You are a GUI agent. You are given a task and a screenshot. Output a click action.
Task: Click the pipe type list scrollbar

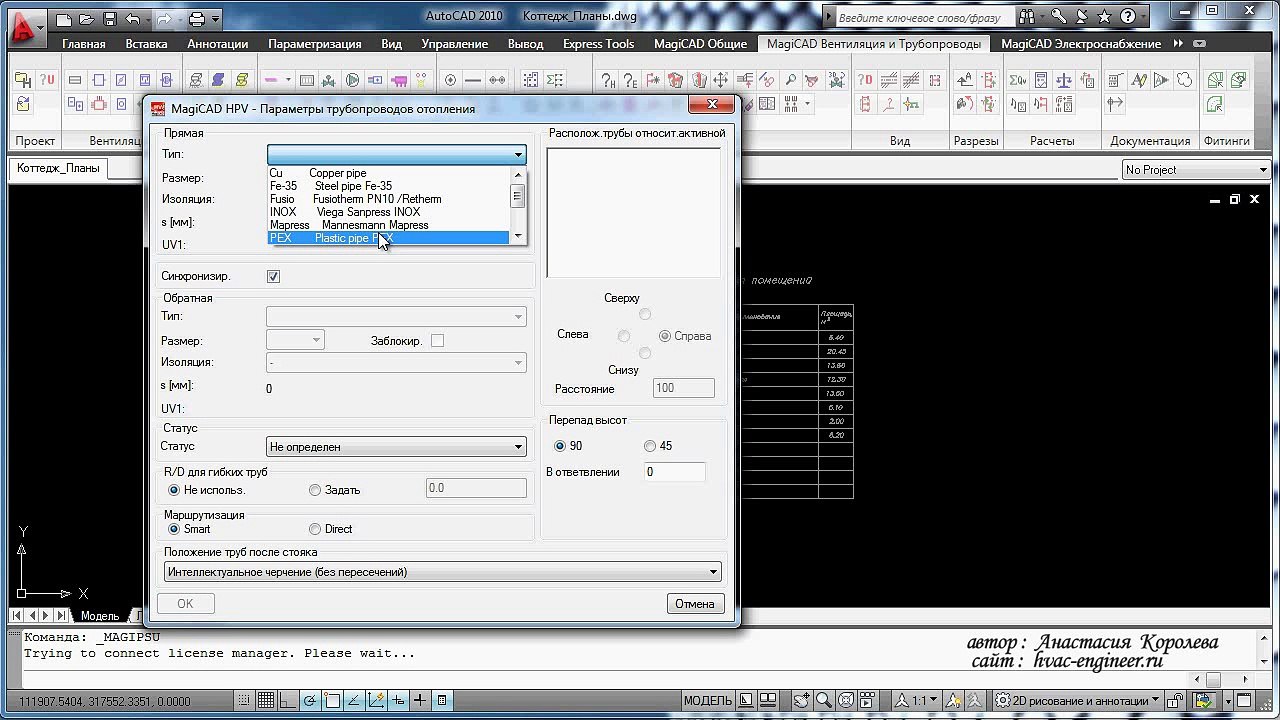tap(518, 205)
